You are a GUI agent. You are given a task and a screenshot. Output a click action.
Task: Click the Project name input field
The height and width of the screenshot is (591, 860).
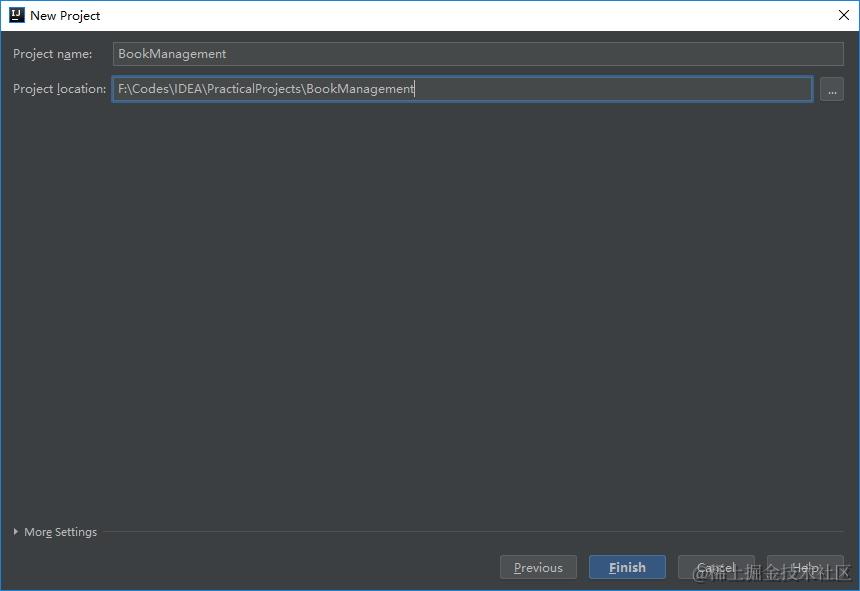[478, 54]
